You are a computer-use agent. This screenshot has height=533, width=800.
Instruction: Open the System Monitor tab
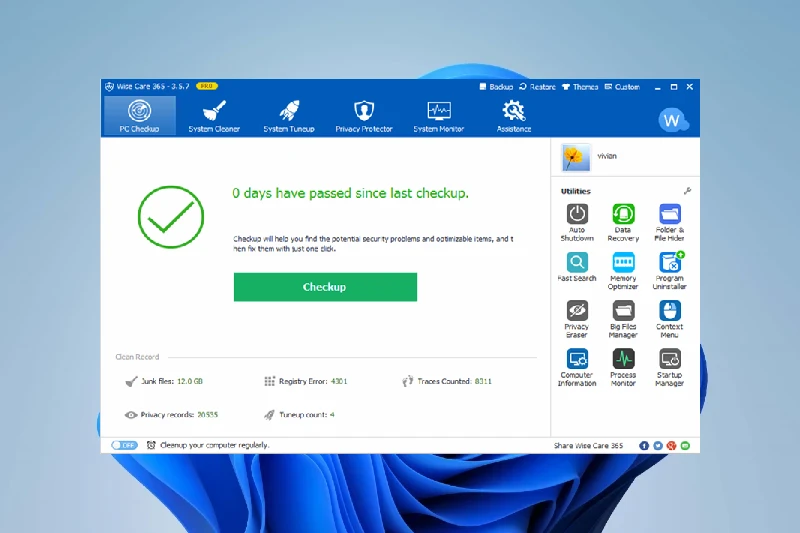tap(439, 116)
